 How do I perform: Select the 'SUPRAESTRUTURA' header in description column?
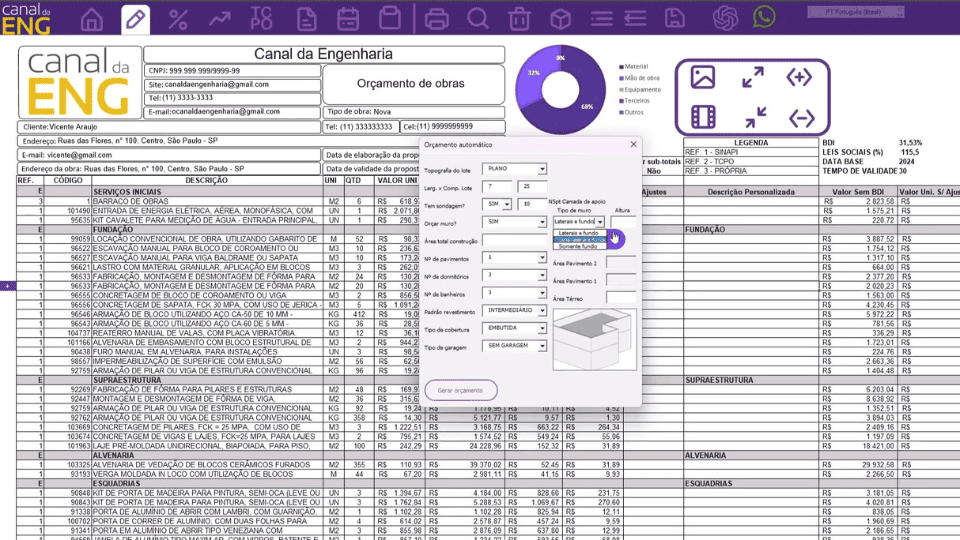click(x=208, y=380)
